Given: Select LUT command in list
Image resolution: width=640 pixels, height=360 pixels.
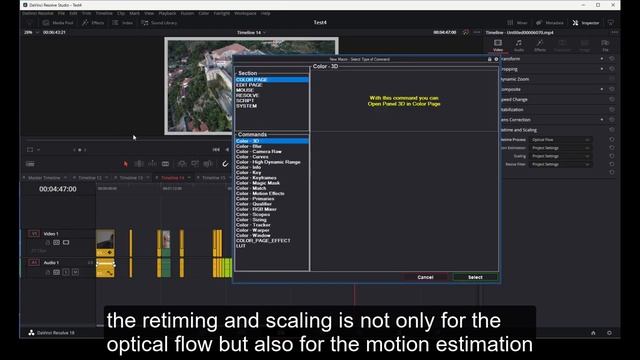Looking at the screenshot, I should [x=271, y=246].
